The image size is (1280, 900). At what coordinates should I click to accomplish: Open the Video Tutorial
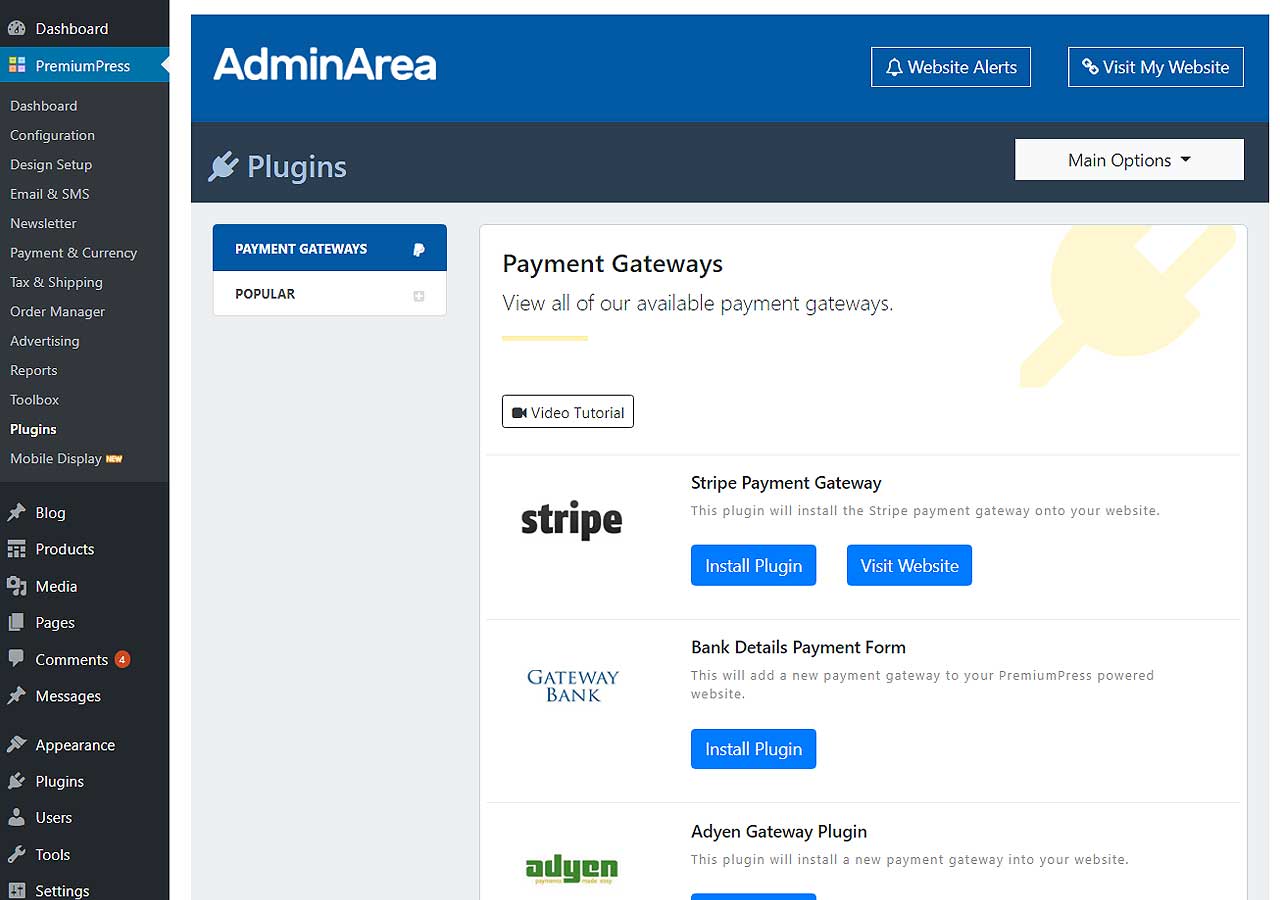[567, 412]
